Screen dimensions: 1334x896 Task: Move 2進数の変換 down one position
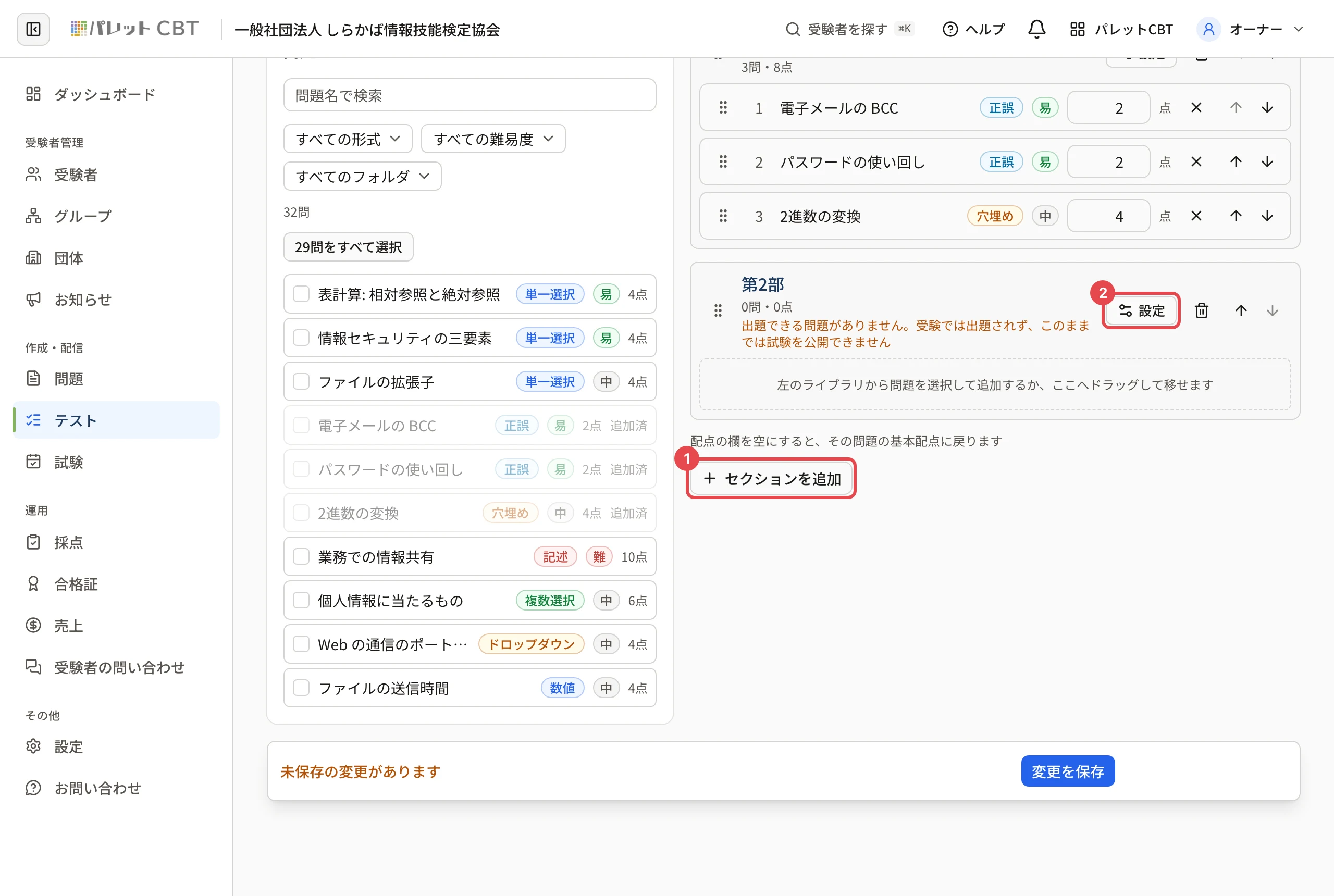[1267, 216]
